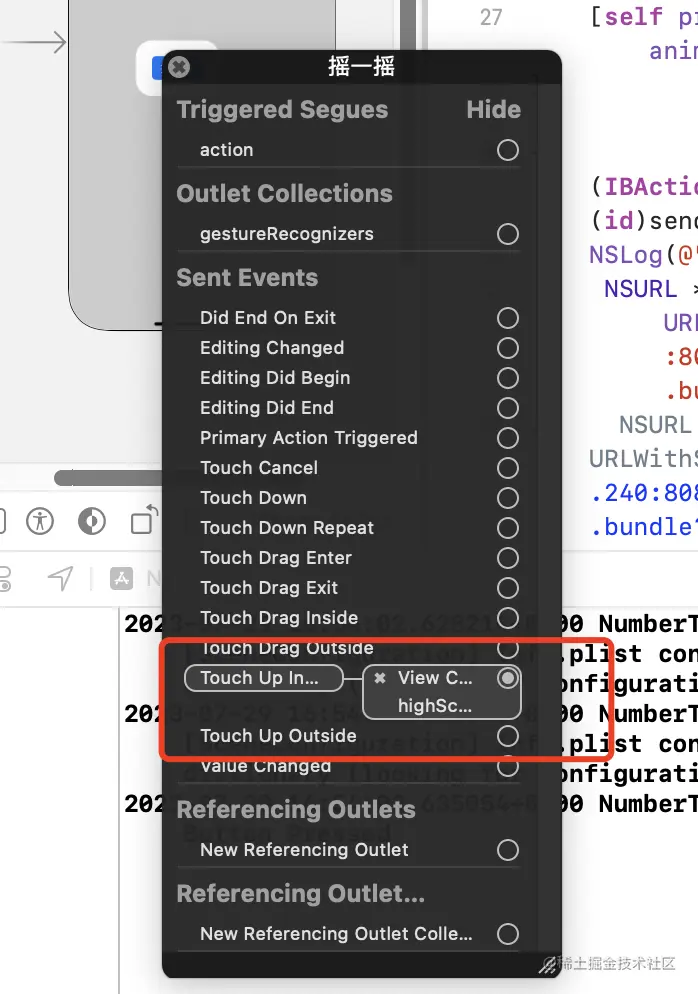This screenshot has width=698, height=994.
Task: Select the New Referencing Outlet label
Action: tap(304, 849)
